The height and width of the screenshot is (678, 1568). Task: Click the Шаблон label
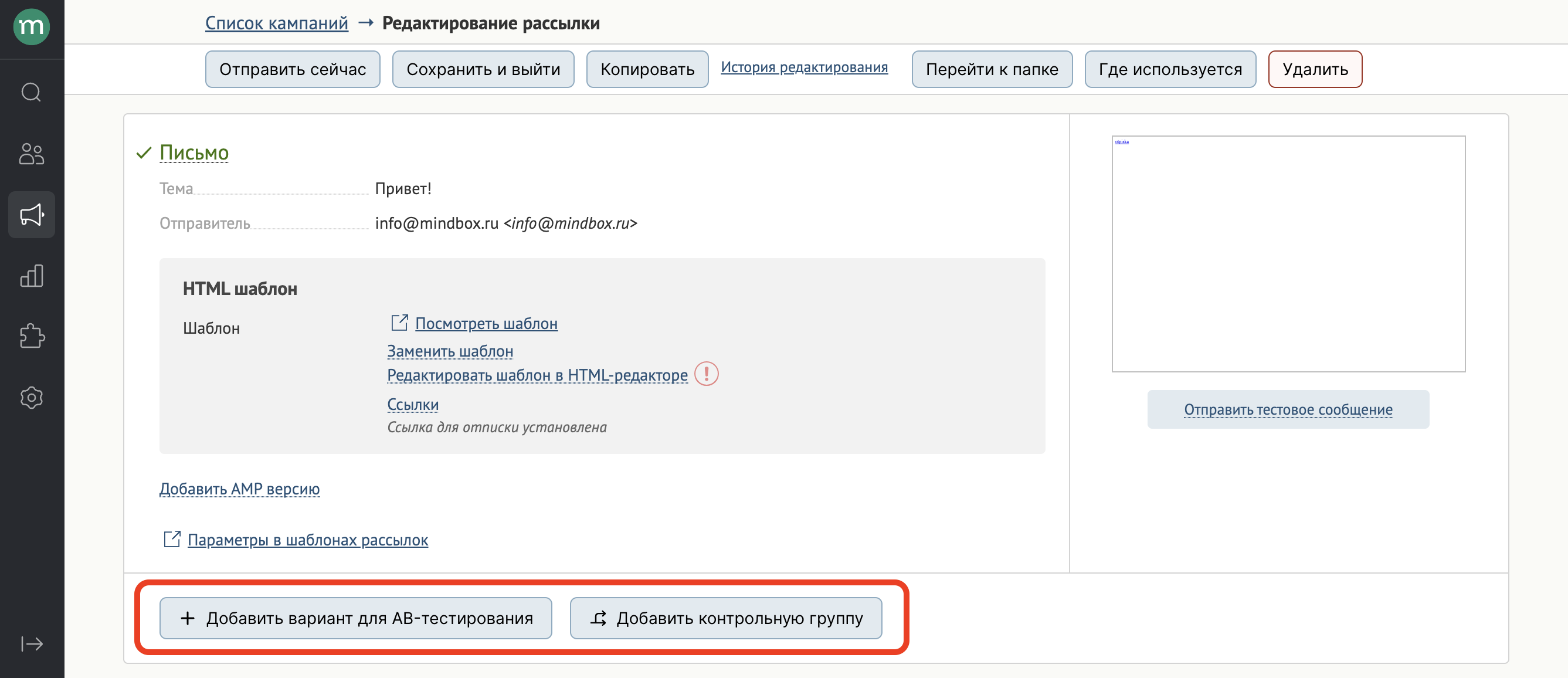pyautogui.click(x=211, y=328)
